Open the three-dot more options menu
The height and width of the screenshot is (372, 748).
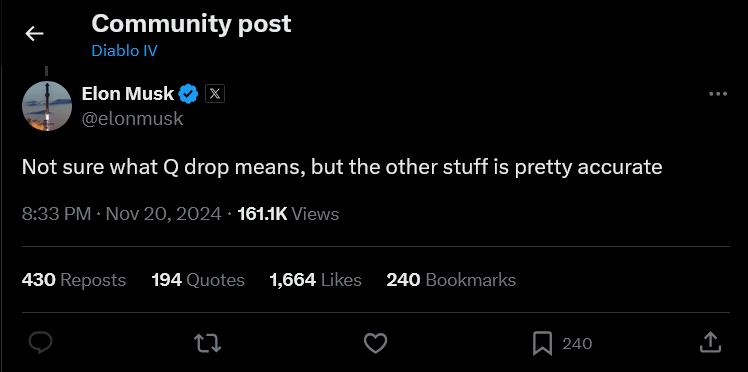coord(718,94)
